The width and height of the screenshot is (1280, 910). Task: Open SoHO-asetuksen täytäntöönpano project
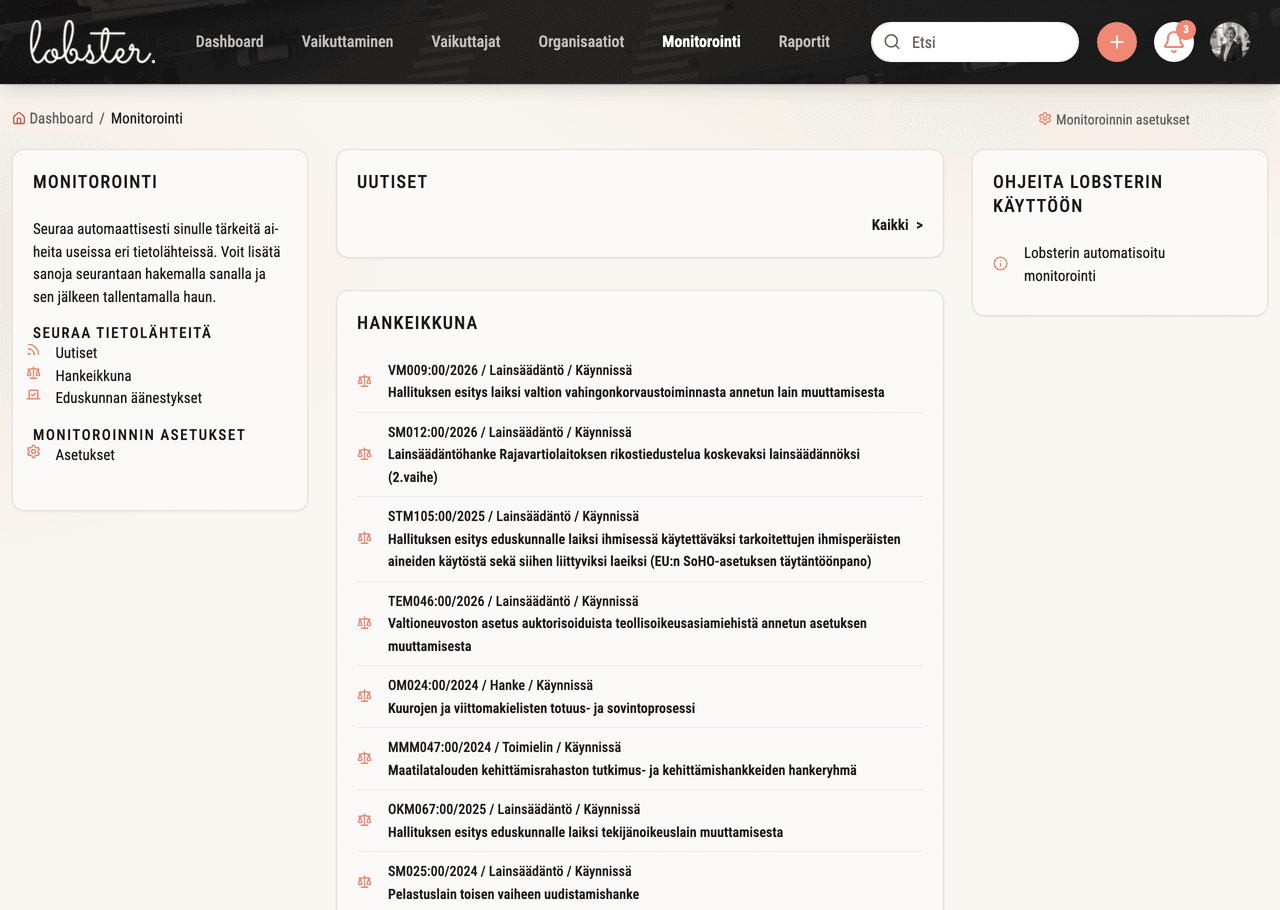coord(644,550)
